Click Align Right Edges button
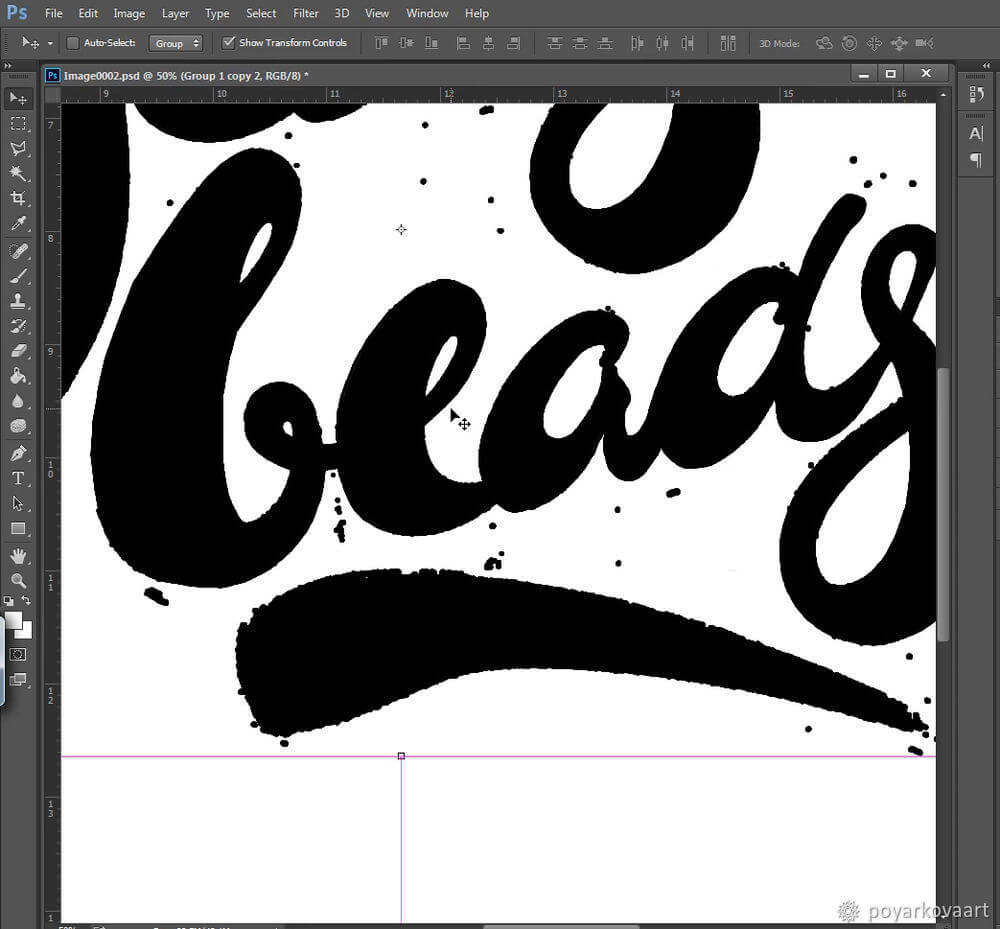This screenshot has height=929, width=1000. 513,43
